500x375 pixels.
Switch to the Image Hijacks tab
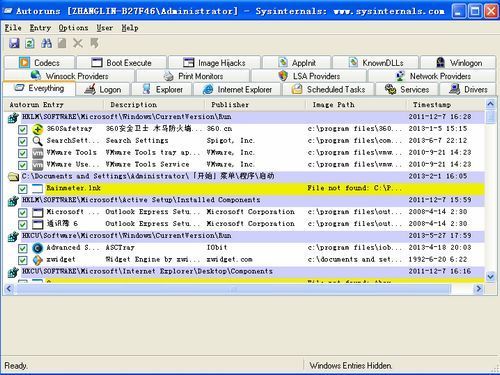(x=214, y=63)
